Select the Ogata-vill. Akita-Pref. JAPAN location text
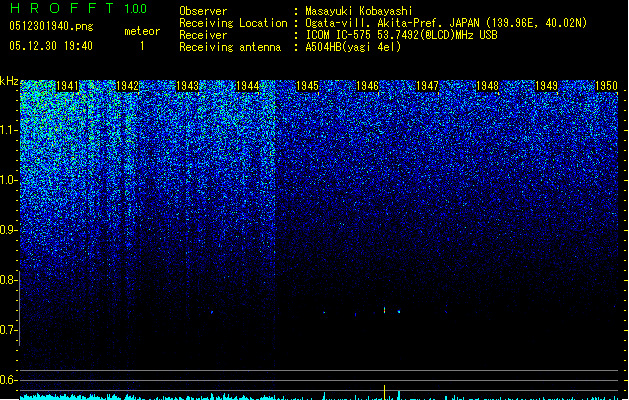 [x=446, y=23]
